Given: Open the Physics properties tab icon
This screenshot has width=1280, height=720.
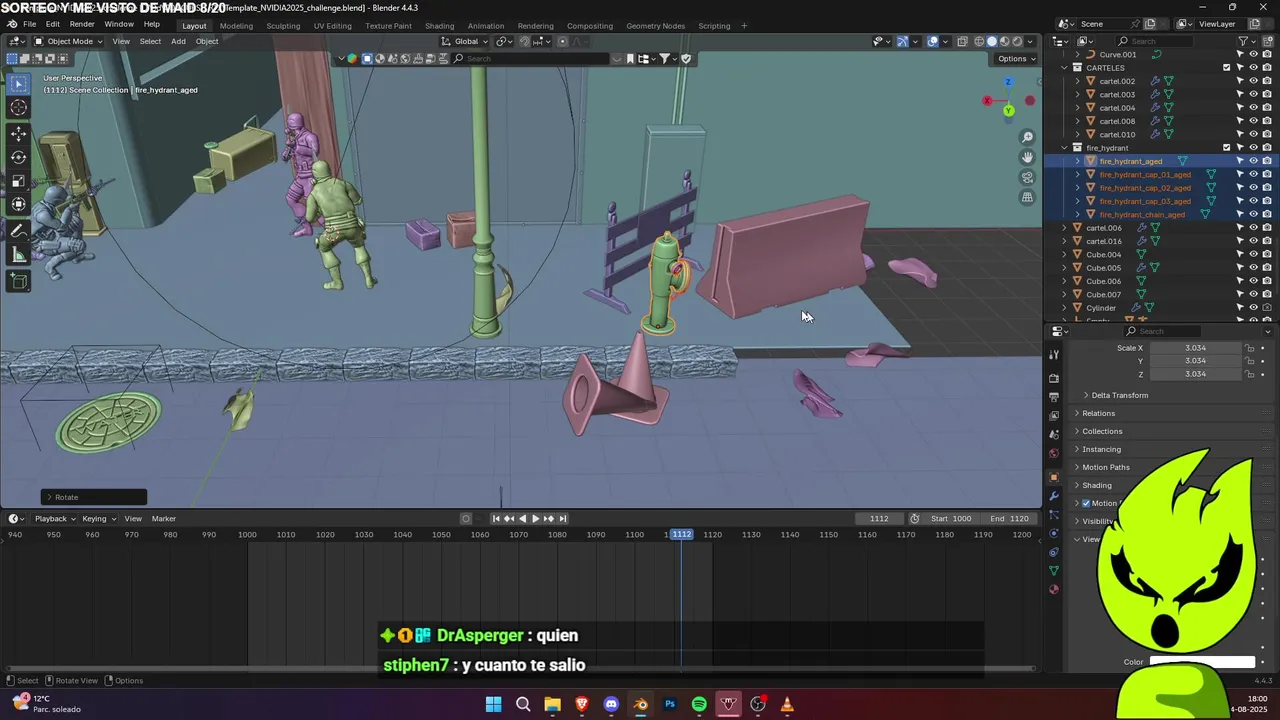Looking at the screenshot, I should pyautogui.click(x=1053, y=533).
